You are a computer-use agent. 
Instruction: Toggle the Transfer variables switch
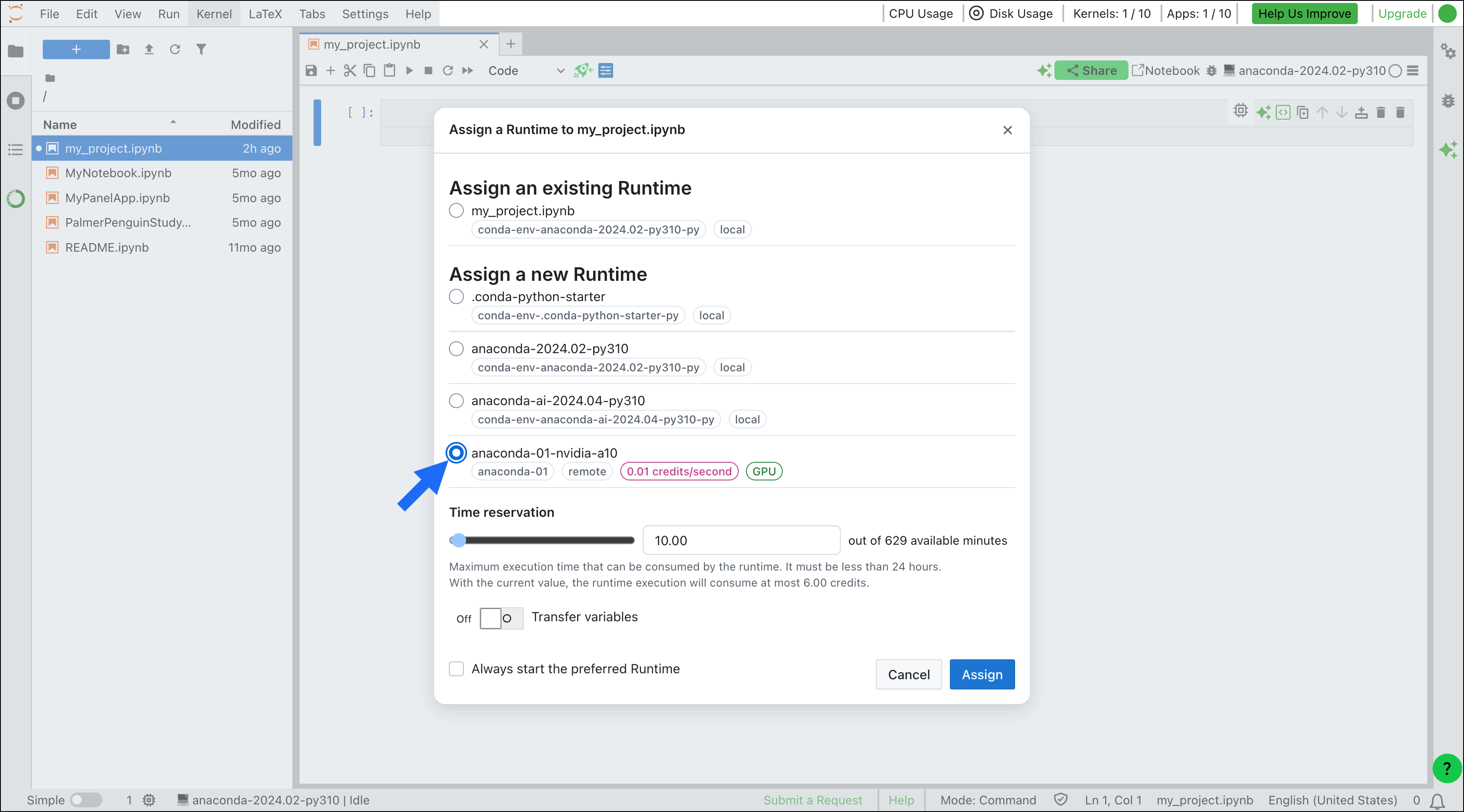(501, 617)
